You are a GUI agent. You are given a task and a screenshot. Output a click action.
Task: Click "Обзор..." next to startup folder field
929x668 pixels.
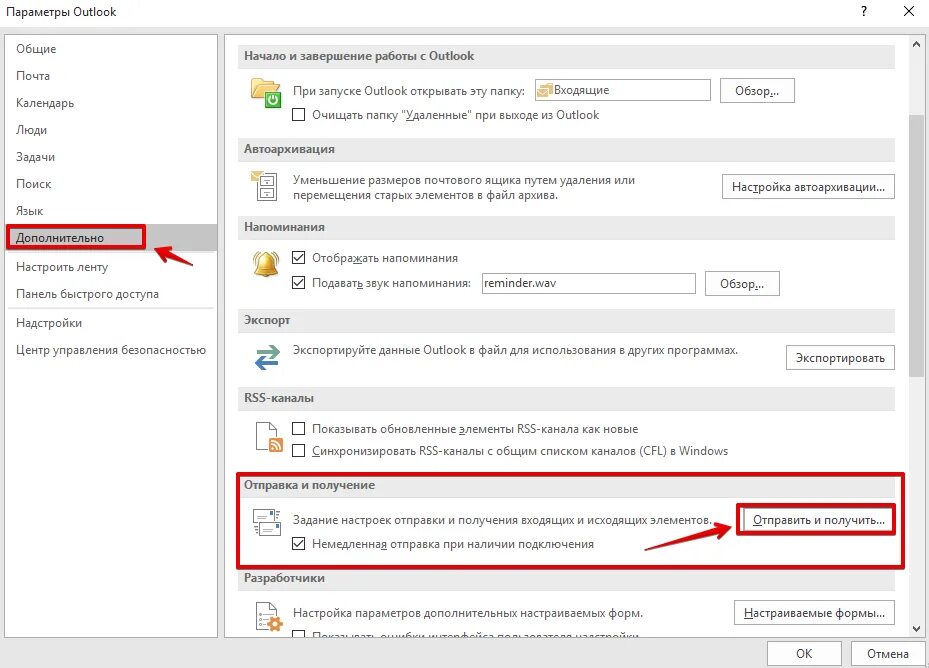point(757,91)
